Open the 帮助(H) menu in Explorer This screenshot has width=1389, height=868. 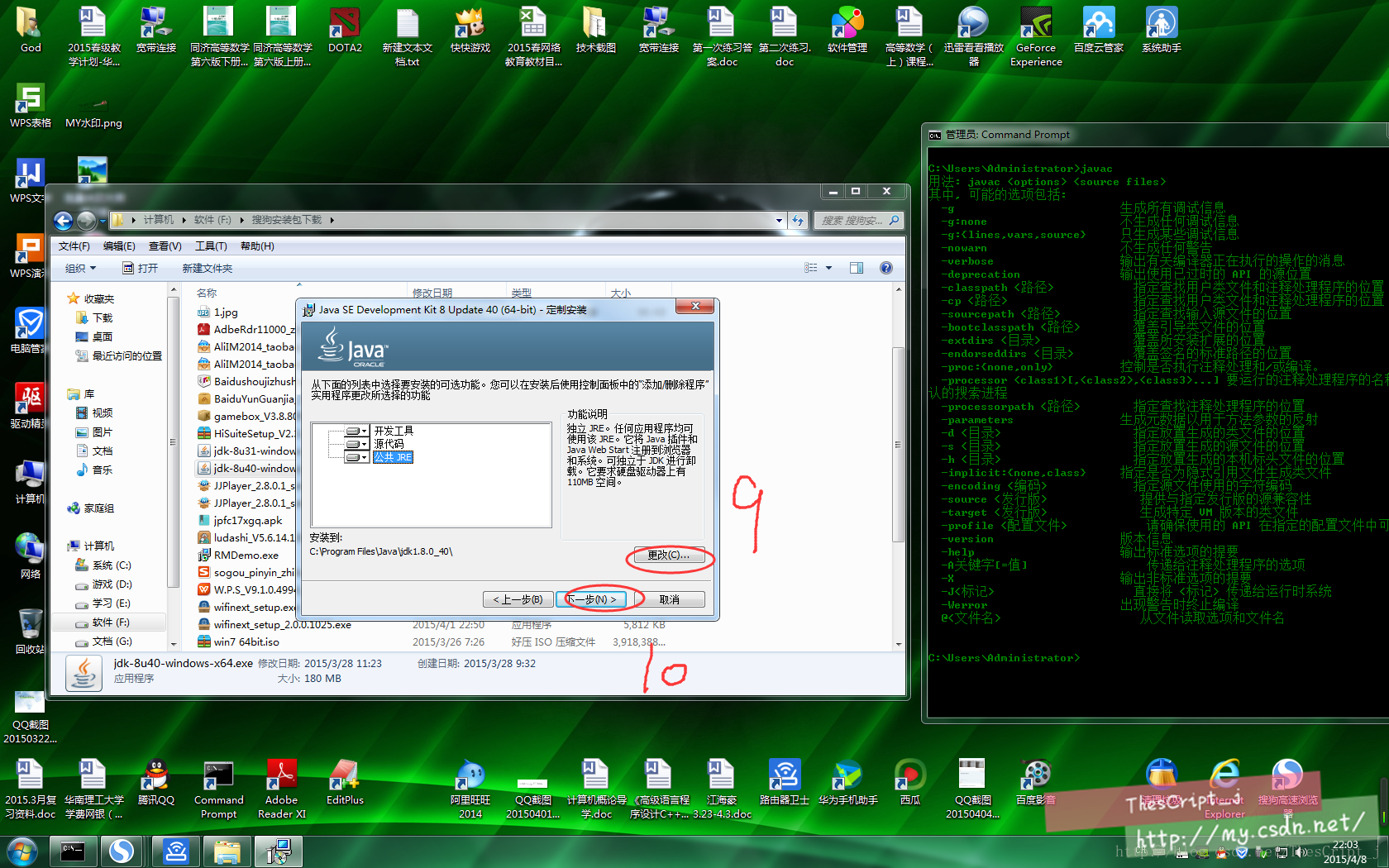coord(257,246)
